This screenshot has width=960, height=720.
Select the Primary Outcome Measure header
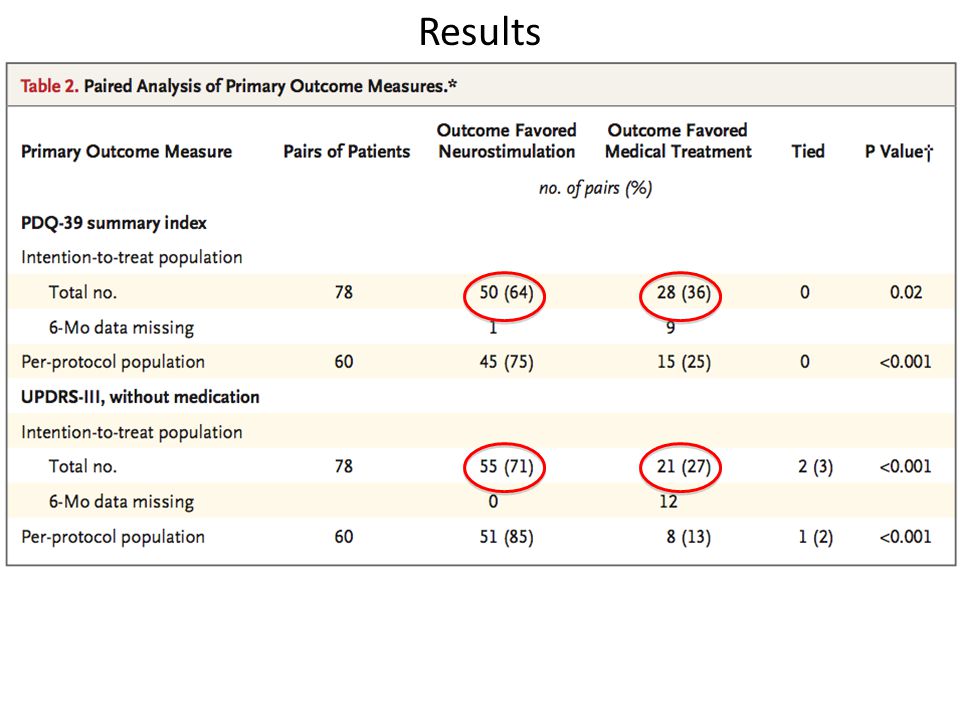[x=127, y=151]
